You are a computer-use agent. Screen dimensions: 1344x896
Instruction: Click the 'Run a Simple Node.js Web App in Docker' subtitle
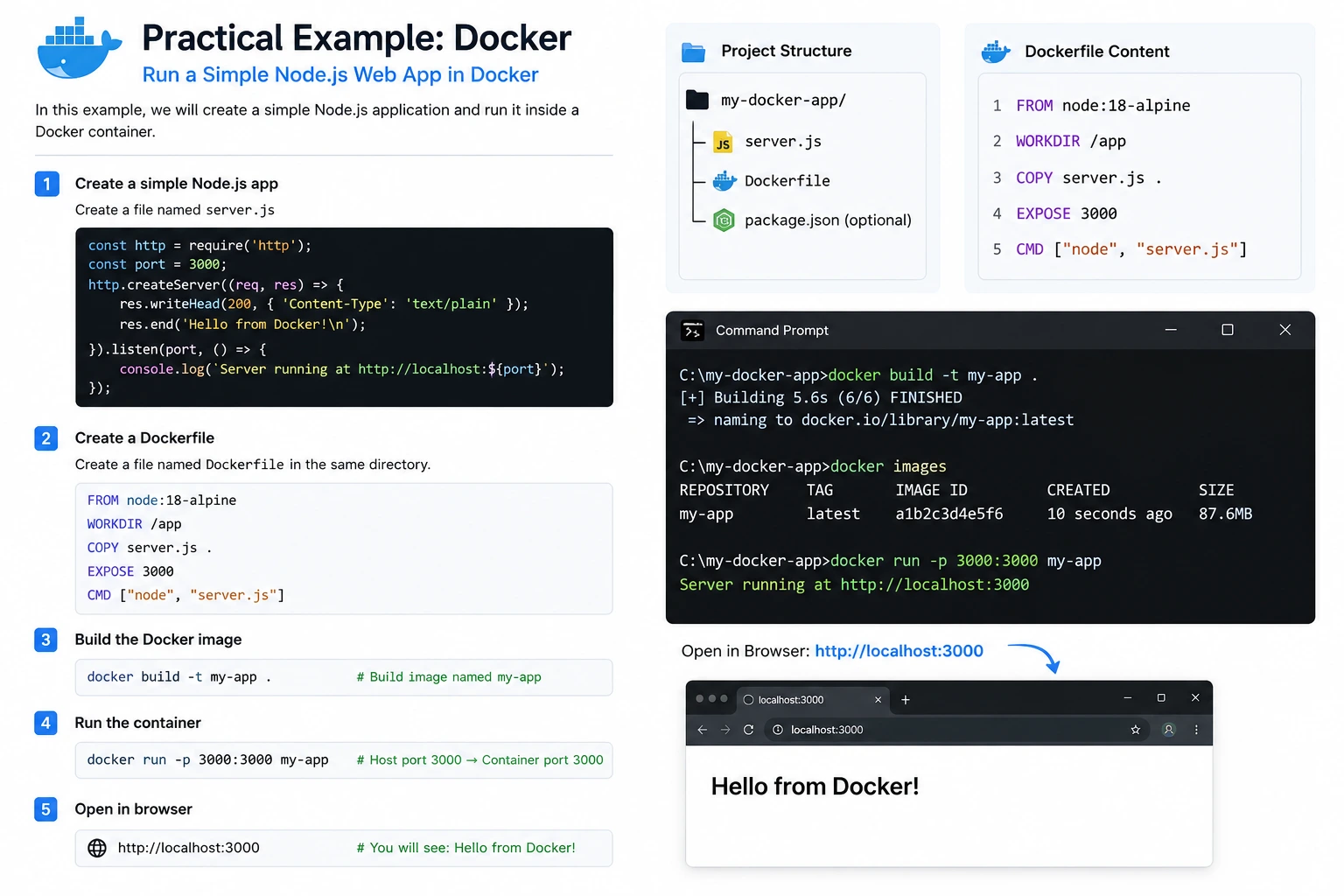340,75
